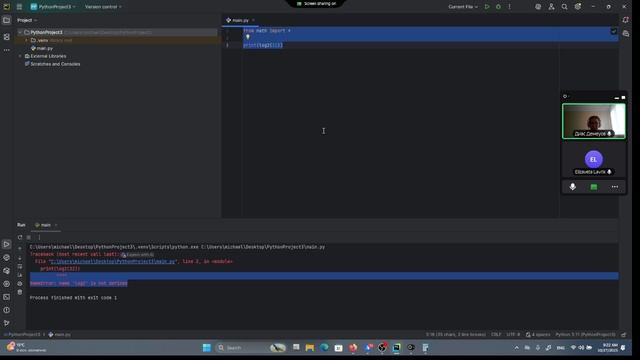Open the 4 spaces indent selector
640x360 pixels.
(x=538, y=335)
